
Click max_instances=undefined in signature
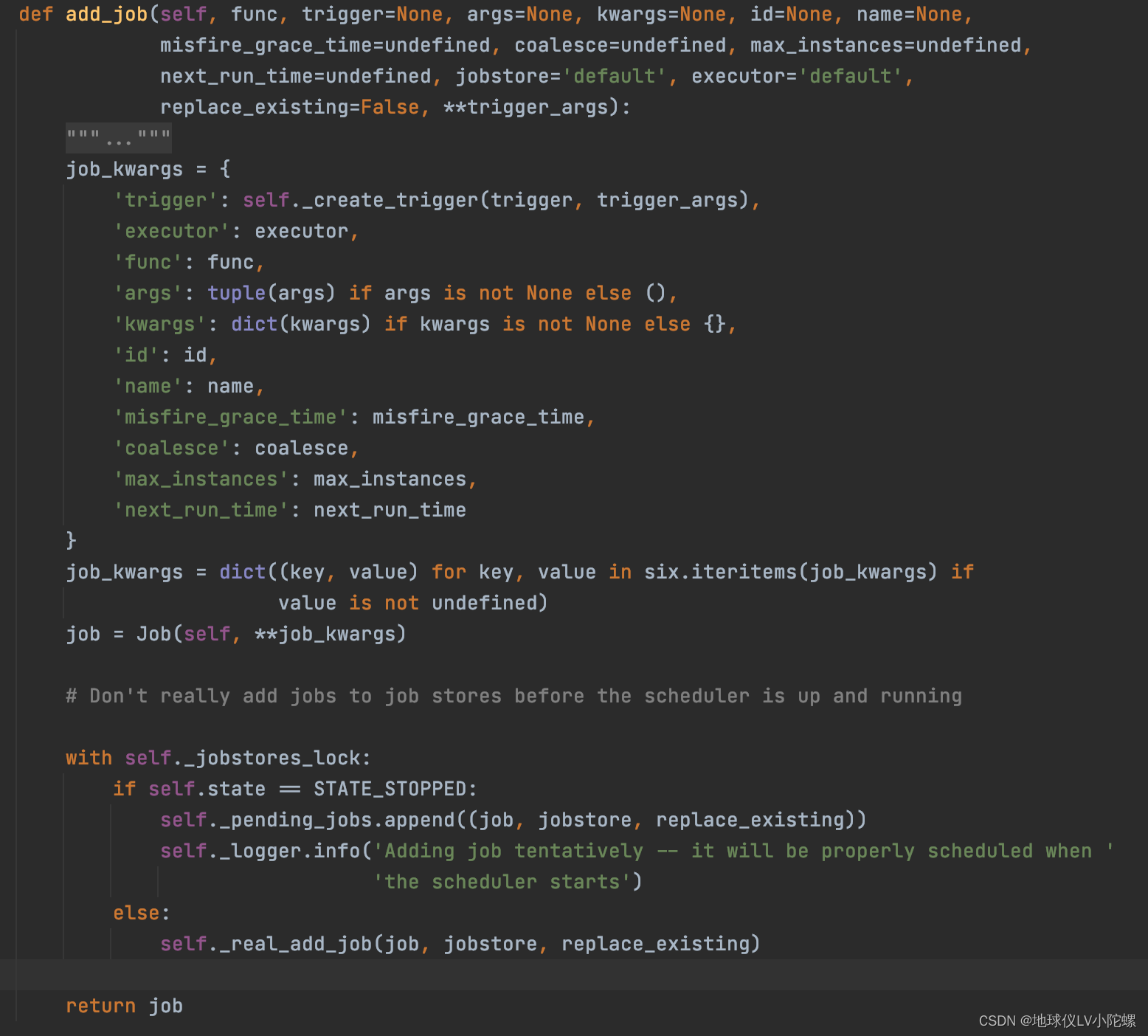[886, 45]
